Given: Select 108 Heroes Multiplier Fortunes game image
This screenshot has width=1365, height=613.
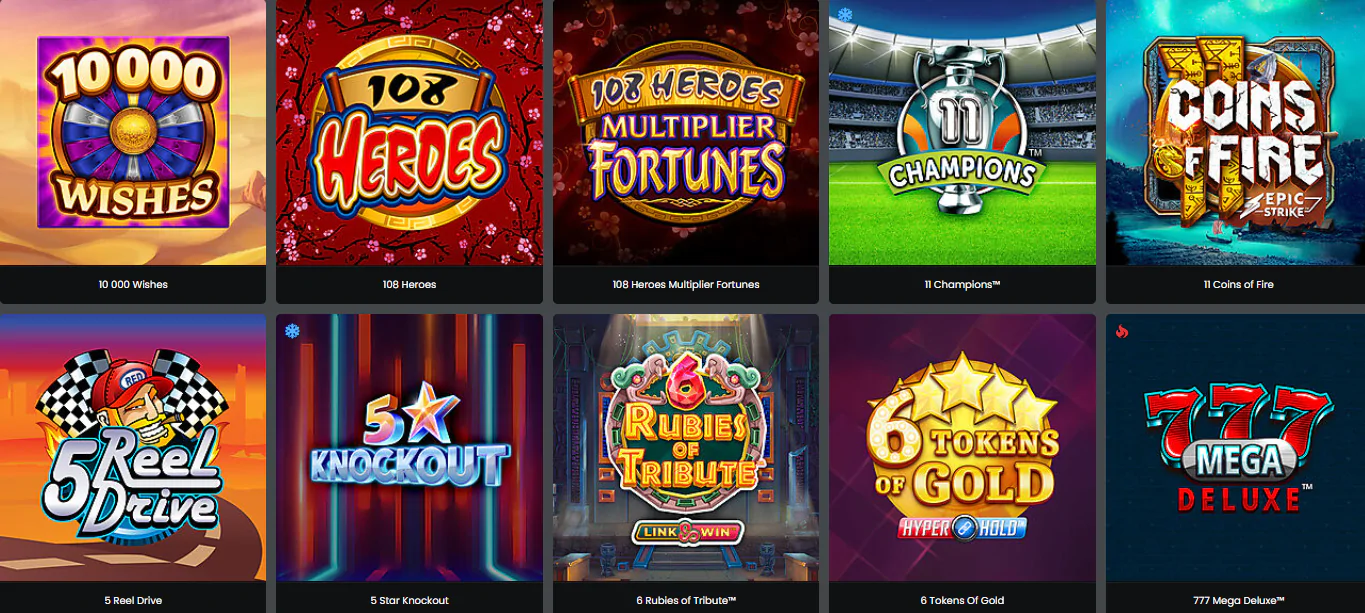Looking at the screenshot, I should [x=686, y=132].
